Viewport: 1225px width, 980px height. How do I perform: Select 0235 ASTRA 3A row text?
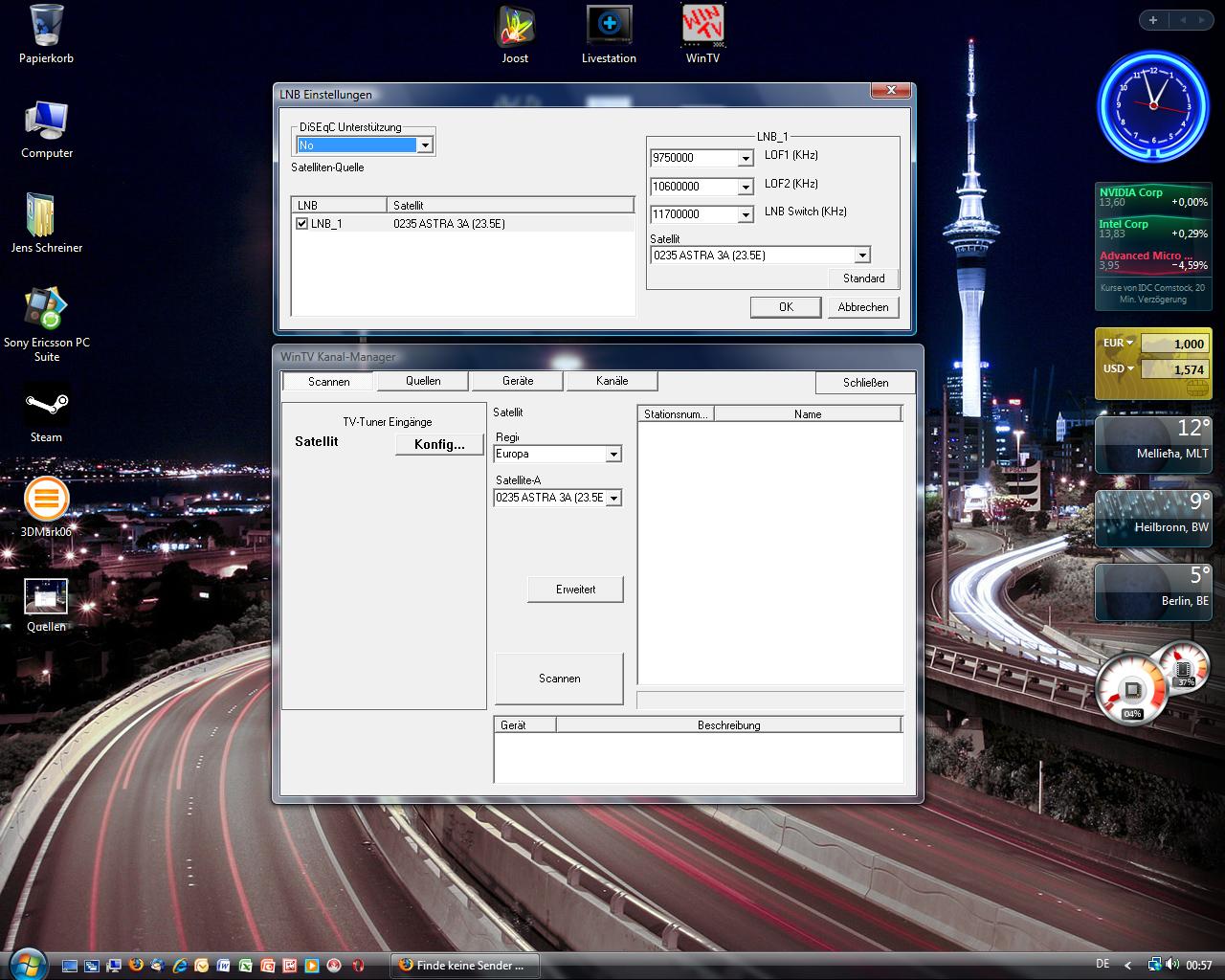click(x=449, y=224)
